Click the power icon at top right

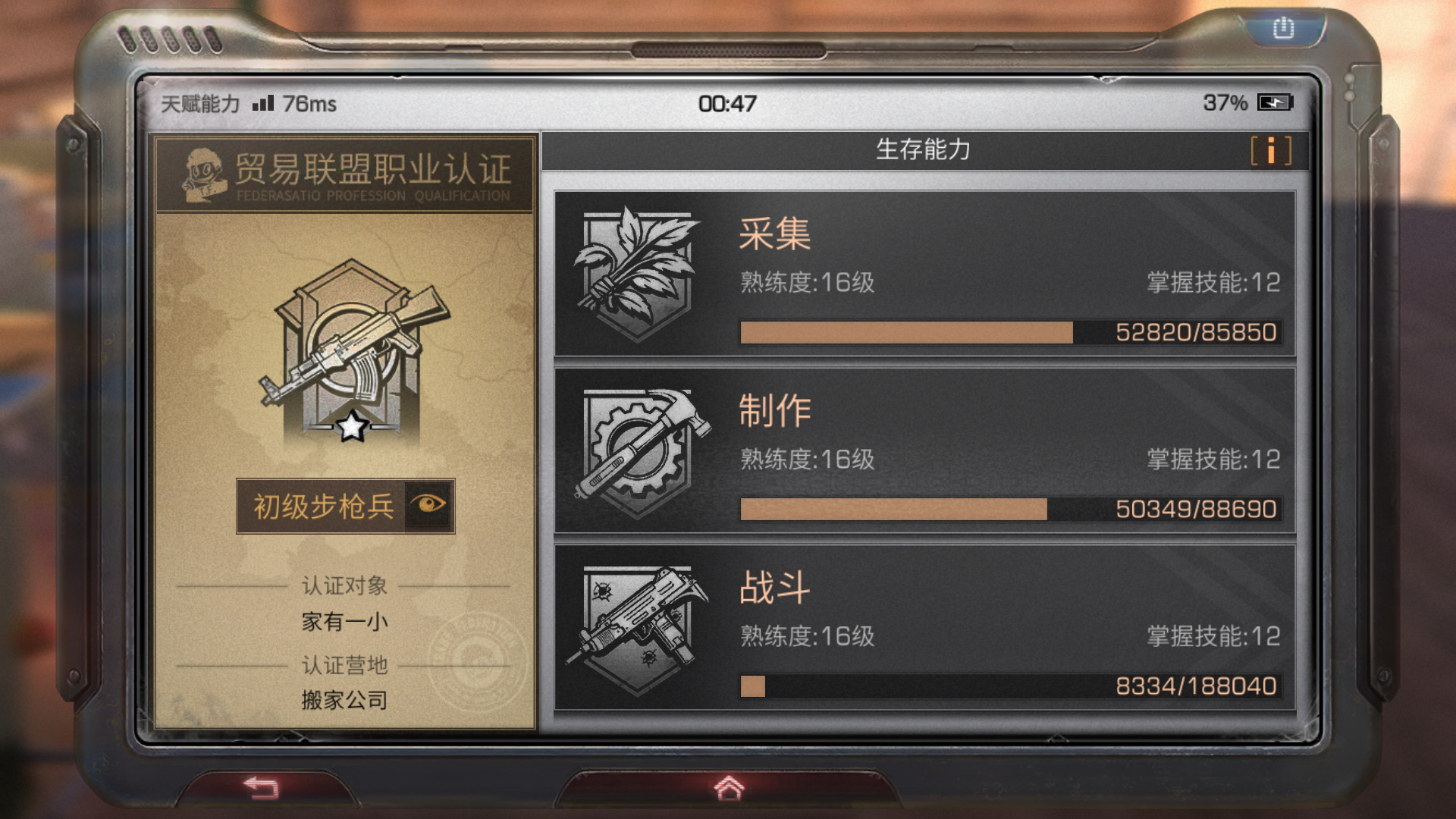click(1283, 28)
